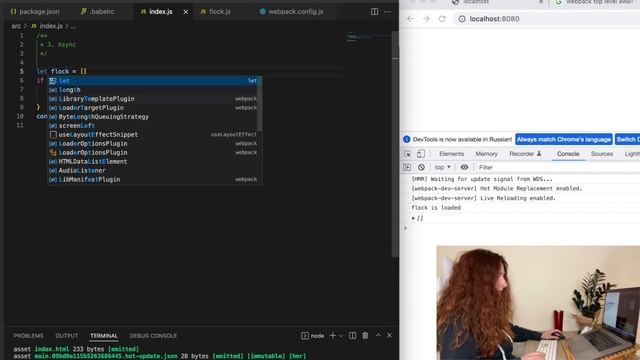The image size is (640, 360).
Task: Switch to the .babelrc tab
Action: pyautogui.click(x=98, y=11)
